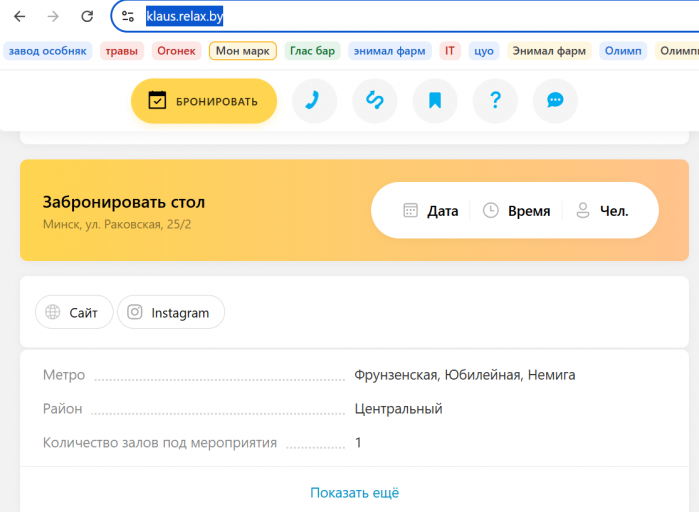
Task: Reload the page with the refresh icon
Action: pyautogui.click(x=87, y=16)
